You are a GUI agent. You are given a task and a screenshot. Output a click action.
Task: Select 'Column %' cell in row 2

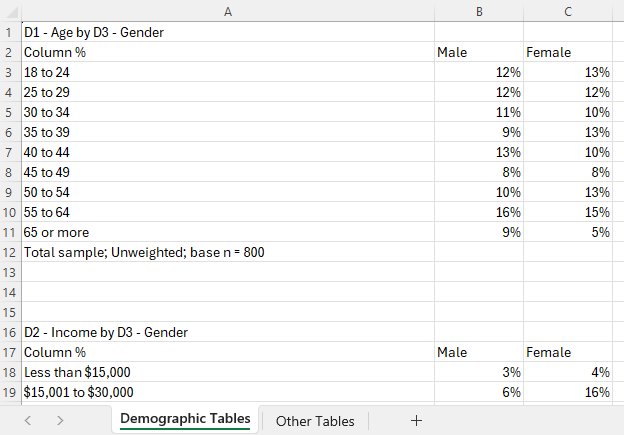pos(228,52)
